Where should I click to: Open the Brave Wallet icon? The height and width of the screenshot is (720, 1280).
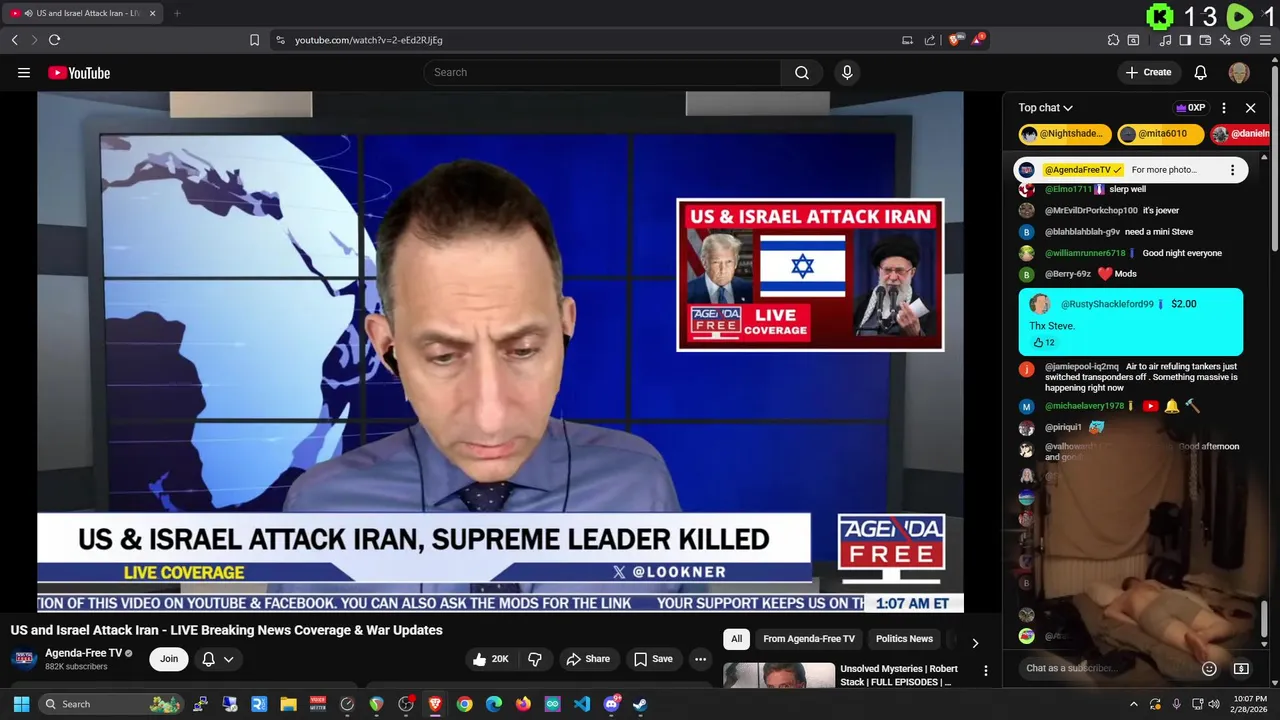tap(1205, 40)
